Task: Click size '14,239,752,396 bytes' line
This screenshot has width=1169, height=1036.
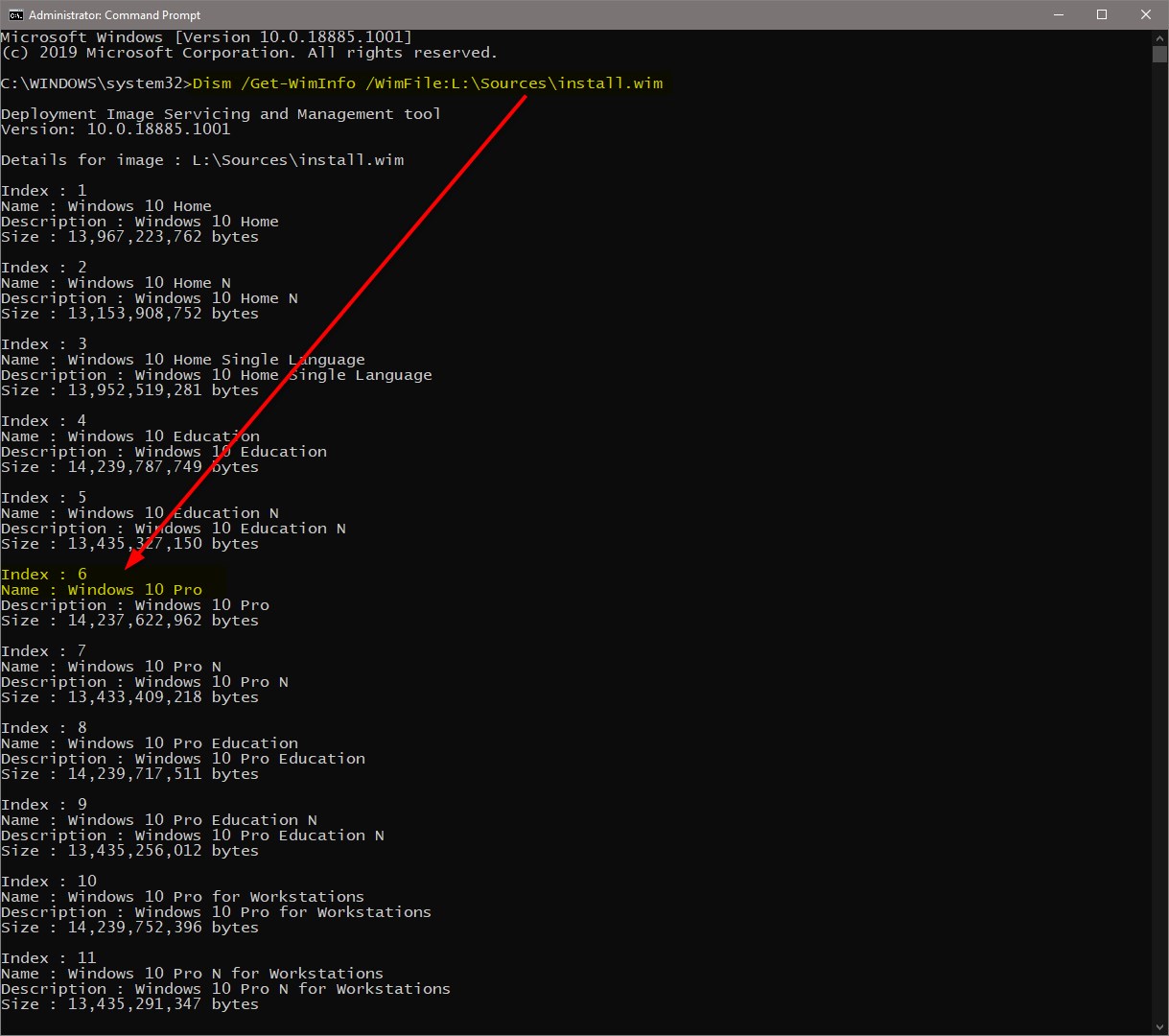Action: [129, 928]
